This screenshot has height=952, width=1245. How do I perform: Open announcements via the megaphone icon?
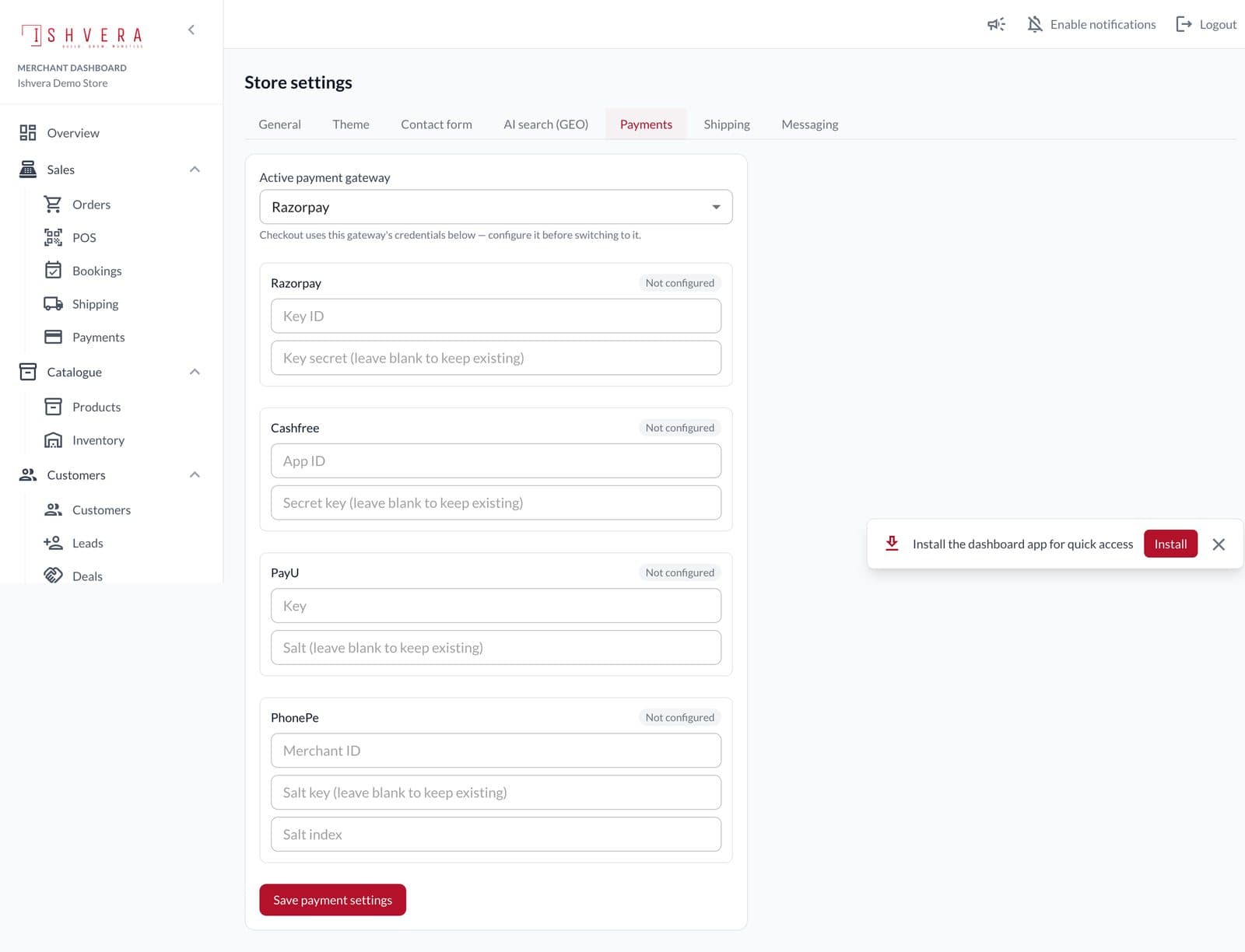996,24
